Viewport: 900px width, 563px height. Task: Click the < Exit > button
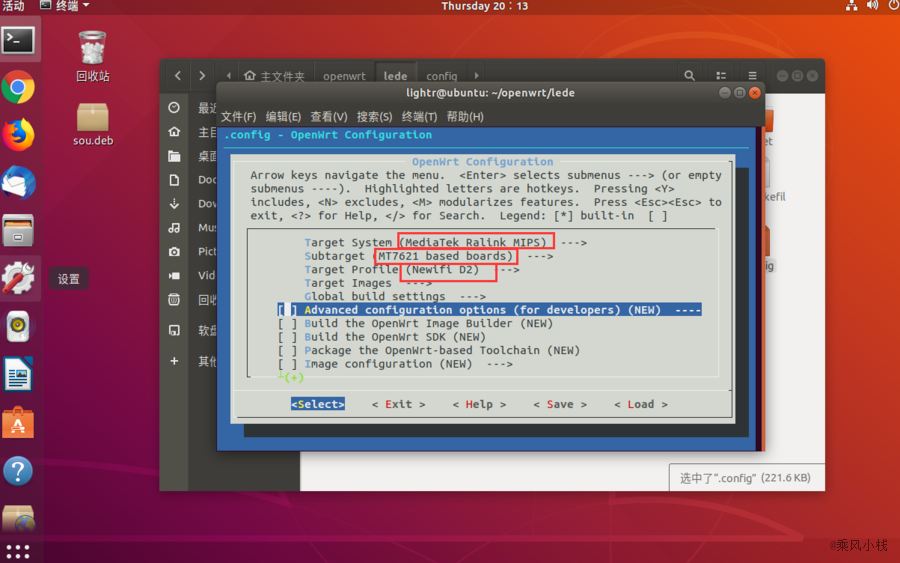click(398, 404)
